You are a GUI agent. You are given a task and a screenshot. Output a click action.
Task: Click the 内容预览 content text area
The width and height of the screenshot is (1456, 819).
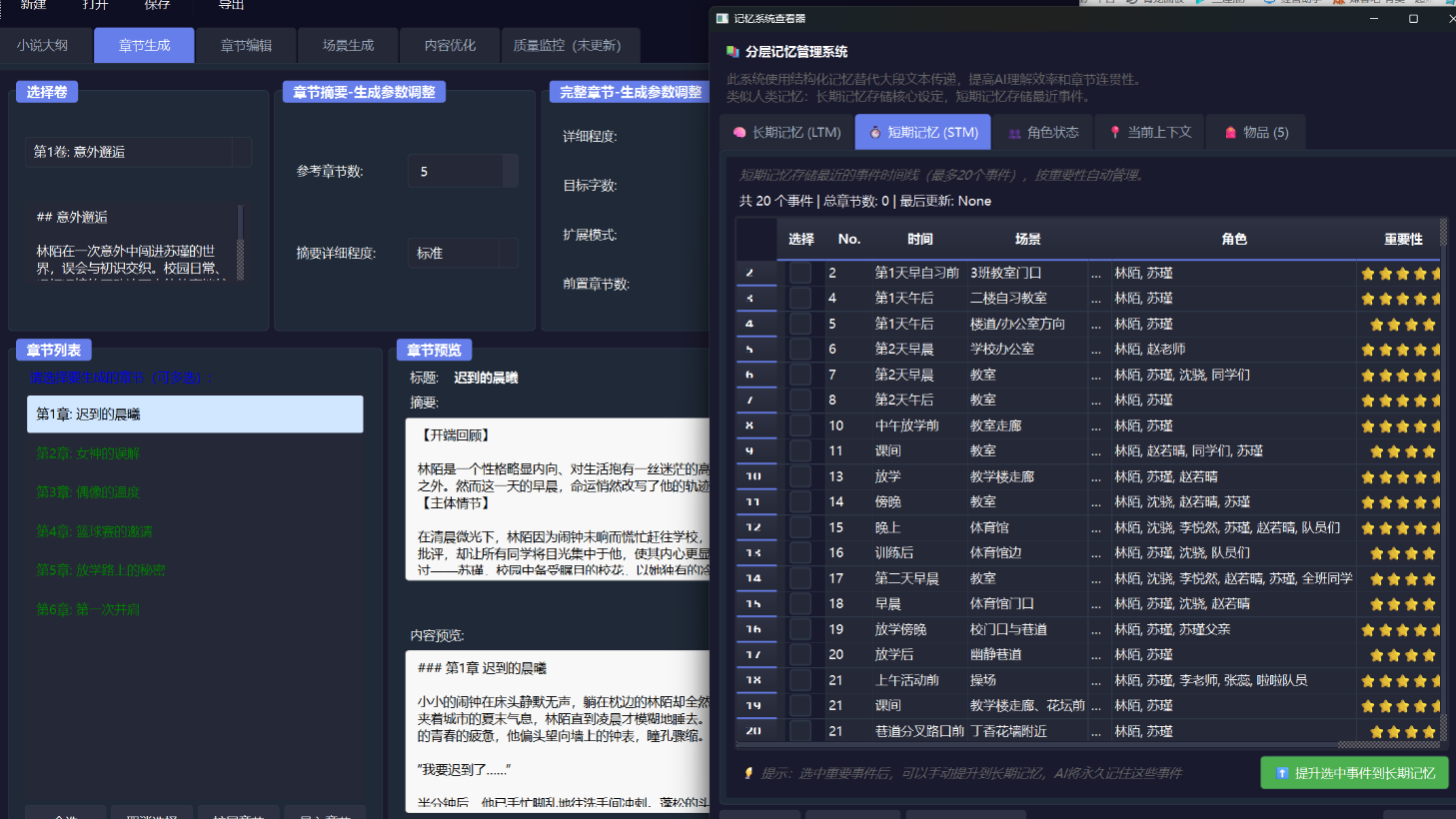pos(558,731)
